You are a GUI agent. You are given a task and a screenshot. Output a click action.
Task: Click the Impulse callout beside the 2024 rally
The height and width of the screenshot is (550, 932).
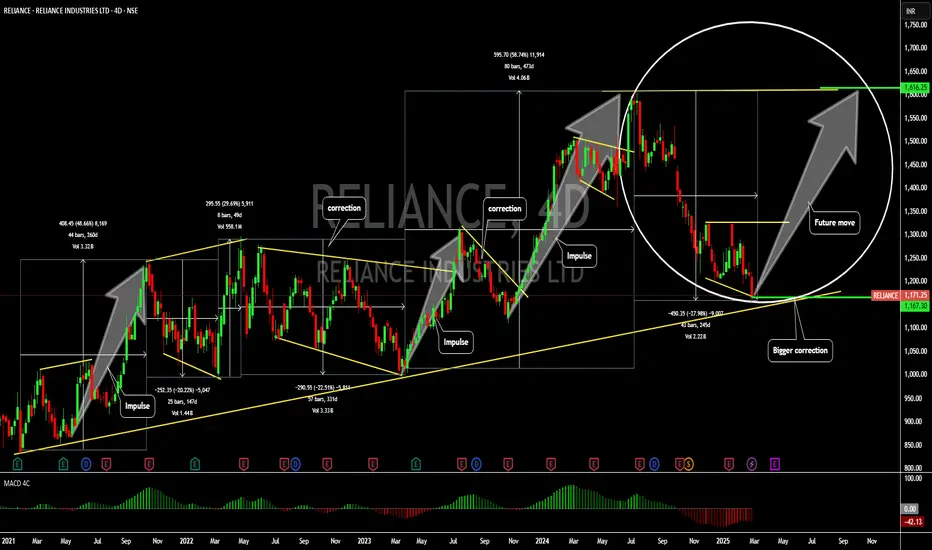[579, 256]
